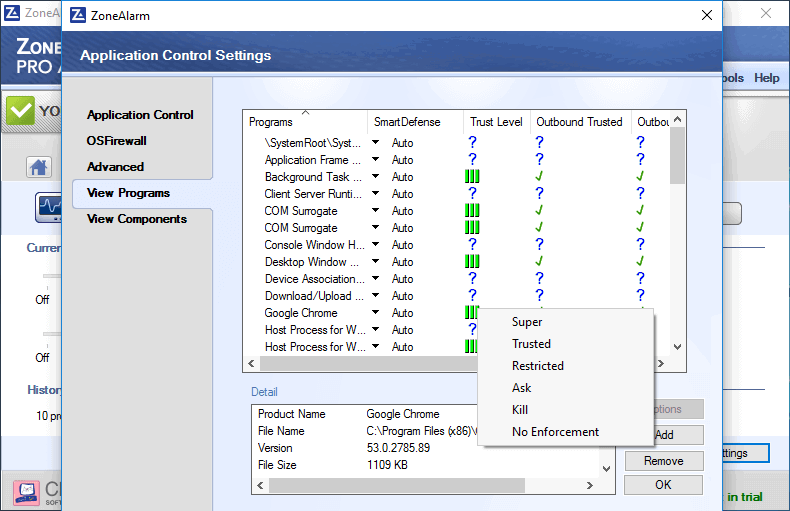Click the monitor activity icon in the background ZoneAlarm window

[x=48, y=207]
